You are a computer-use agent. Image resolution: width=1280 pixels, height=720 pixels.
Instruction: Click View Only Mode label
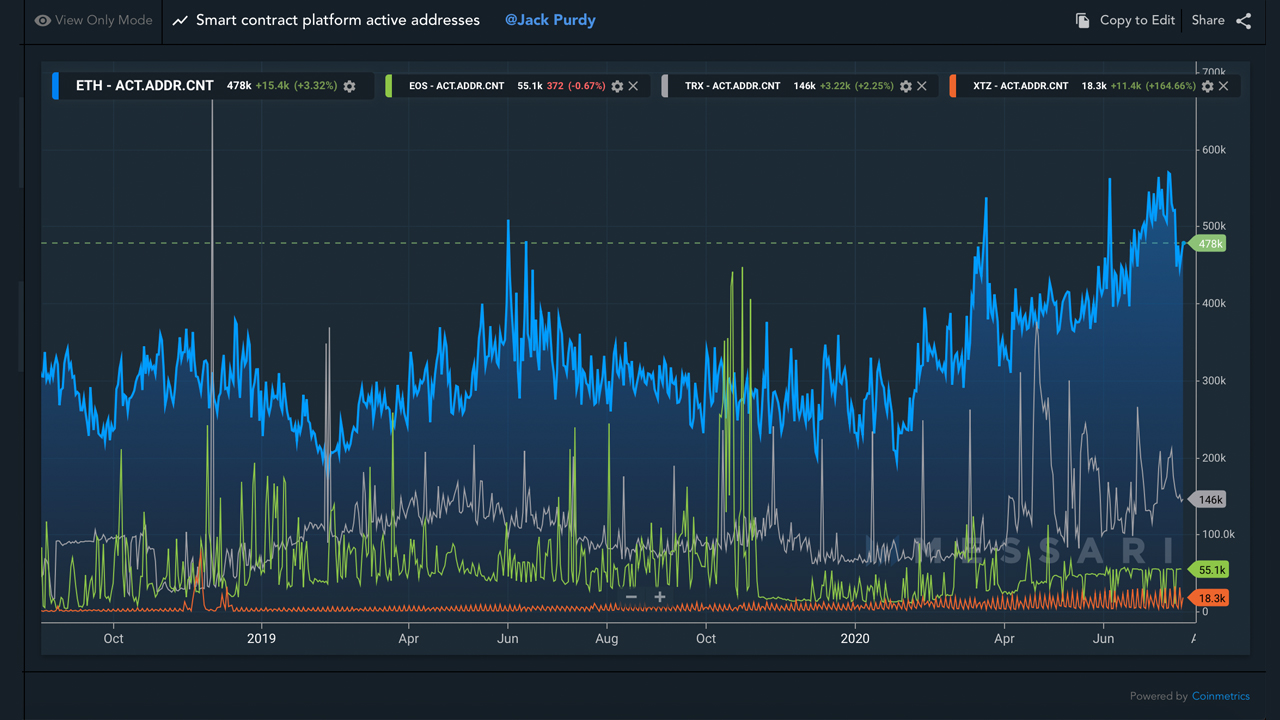(x=104, y=20)
